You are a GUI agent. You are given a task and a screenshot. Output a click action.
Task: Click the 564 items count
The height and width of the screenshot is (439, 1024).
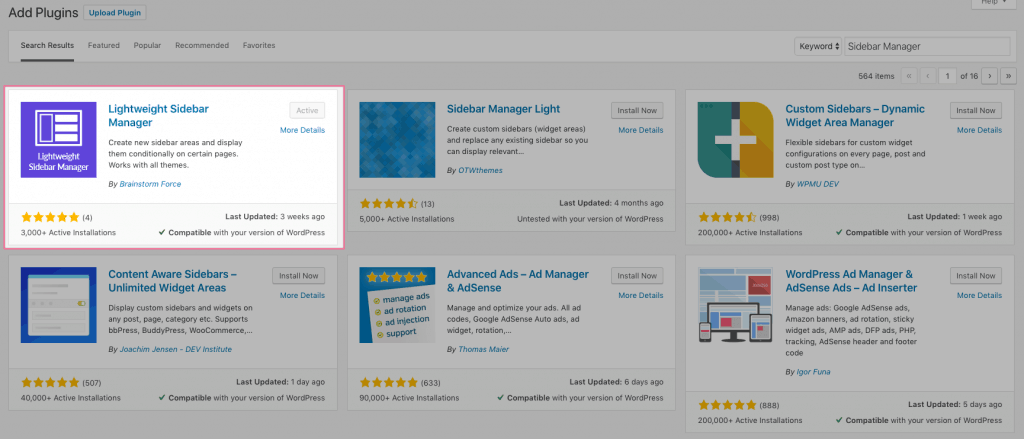876,76
